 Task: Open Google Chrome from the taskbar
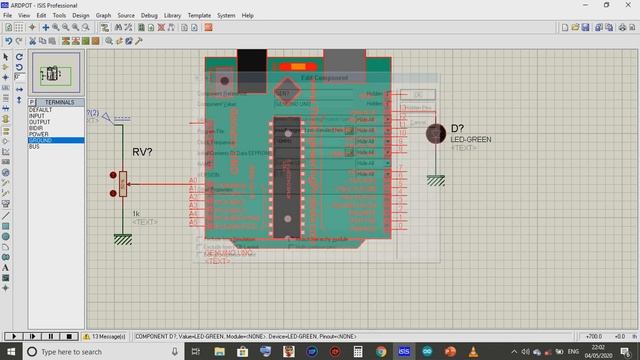(x=381, y=351)
